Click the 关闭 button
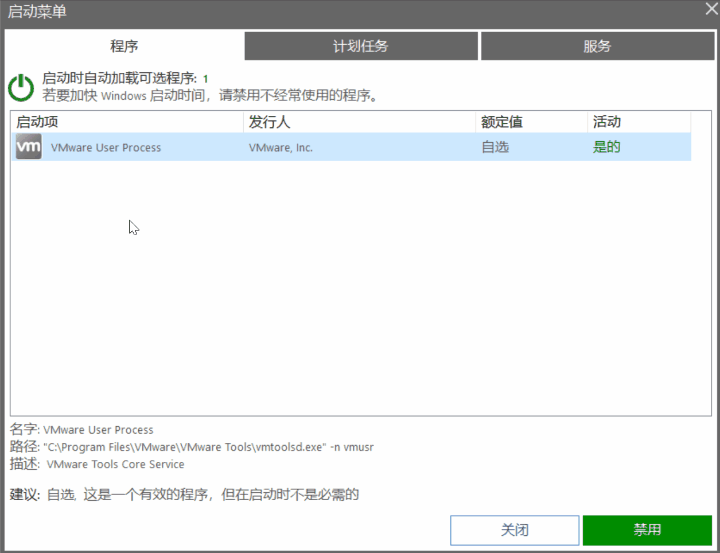The width and height of the screenshot is (720, 553). coord(515,530)
